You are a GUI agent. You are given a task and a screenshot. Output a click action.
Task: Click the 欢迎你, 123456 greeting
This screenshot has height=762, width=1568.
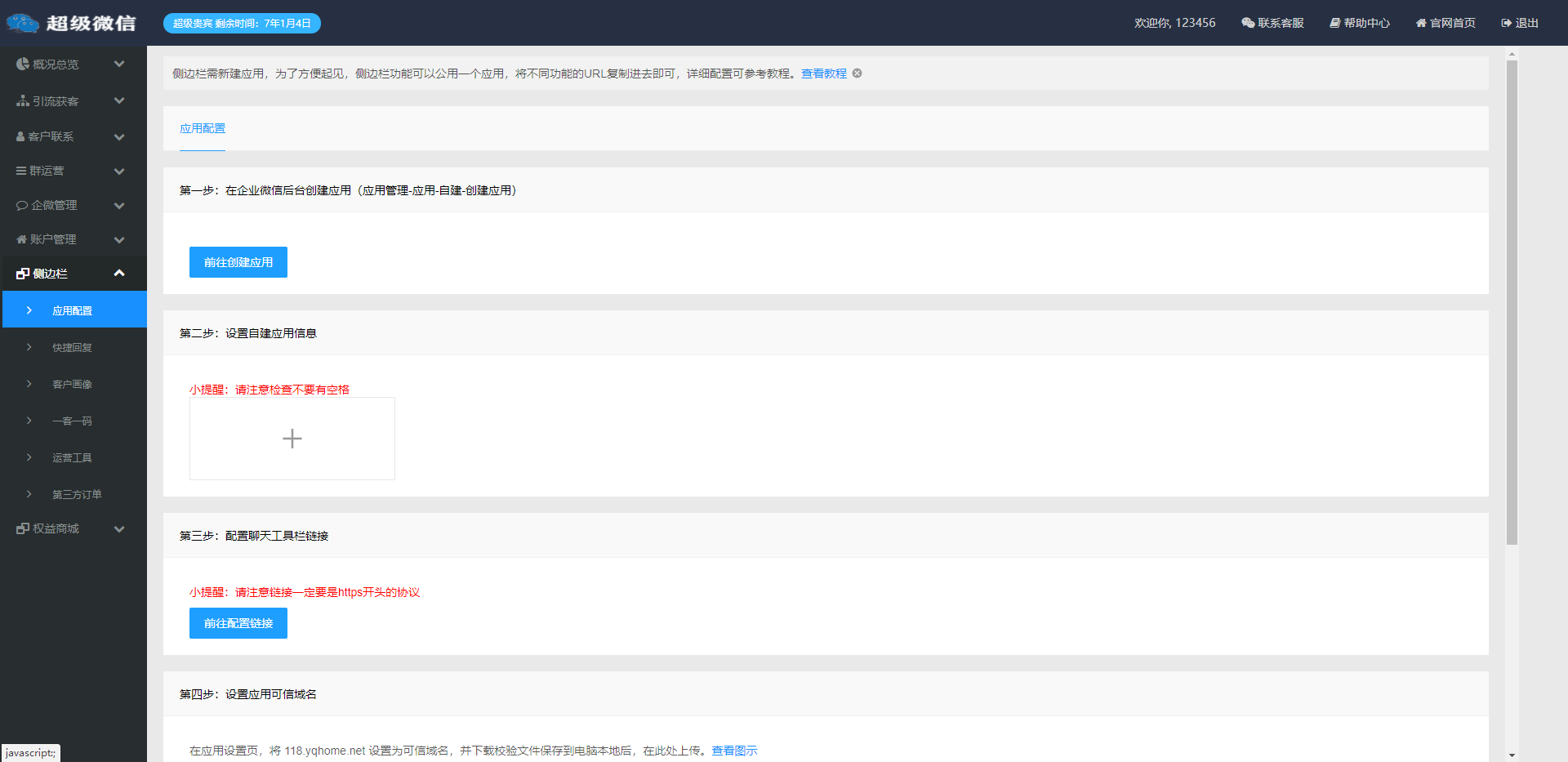tap(1174, 23)
